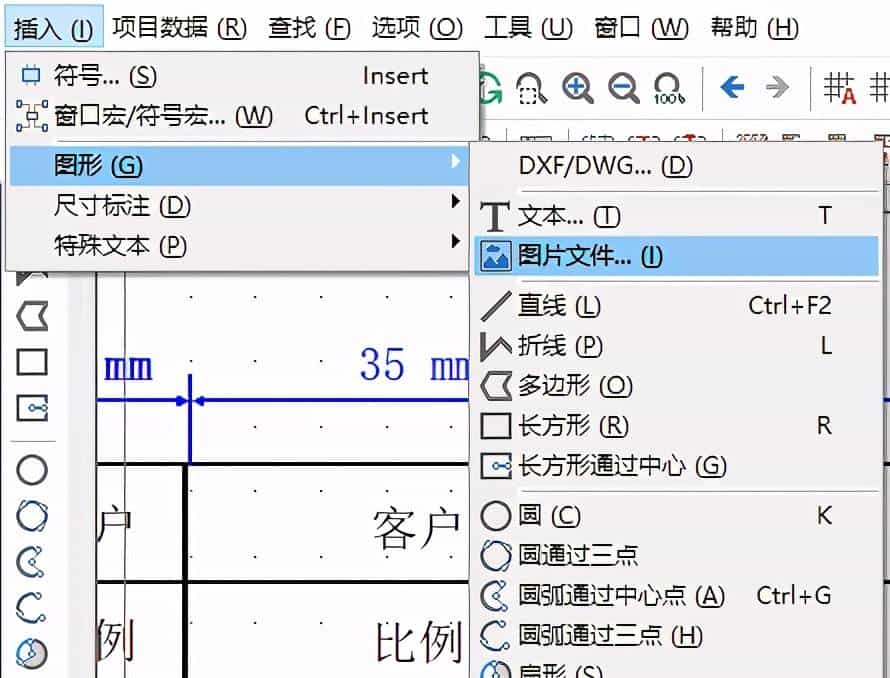Open the 图形 submenu
This screenshot has height=678, width=890.
200,164
